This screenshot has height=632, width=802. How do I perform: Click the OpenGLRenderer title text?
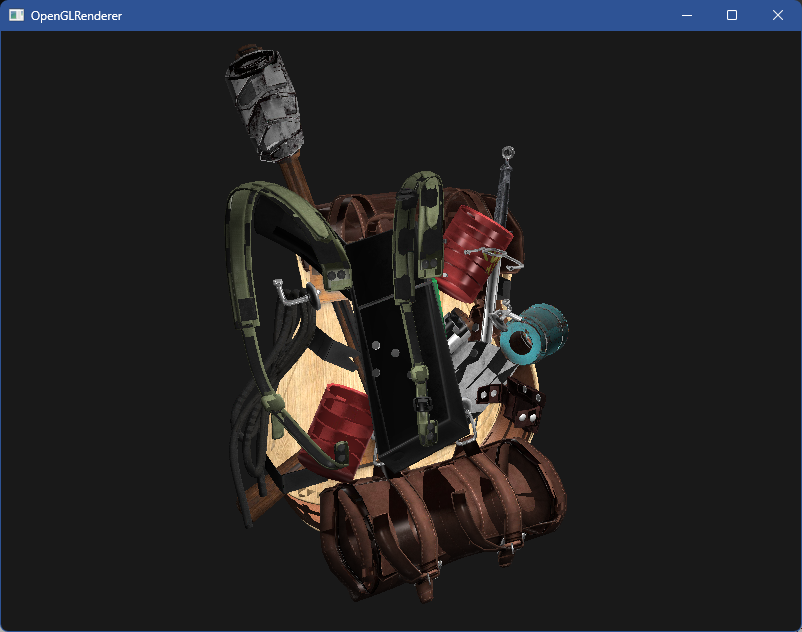coord(76,16)
